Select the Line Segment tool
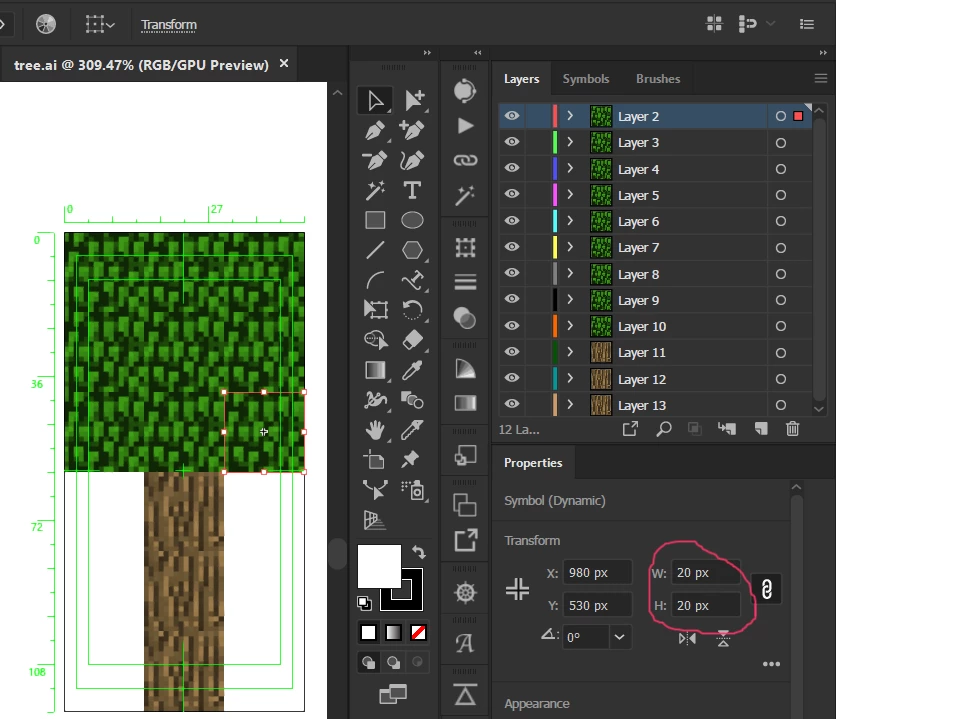 pos(375,250)
